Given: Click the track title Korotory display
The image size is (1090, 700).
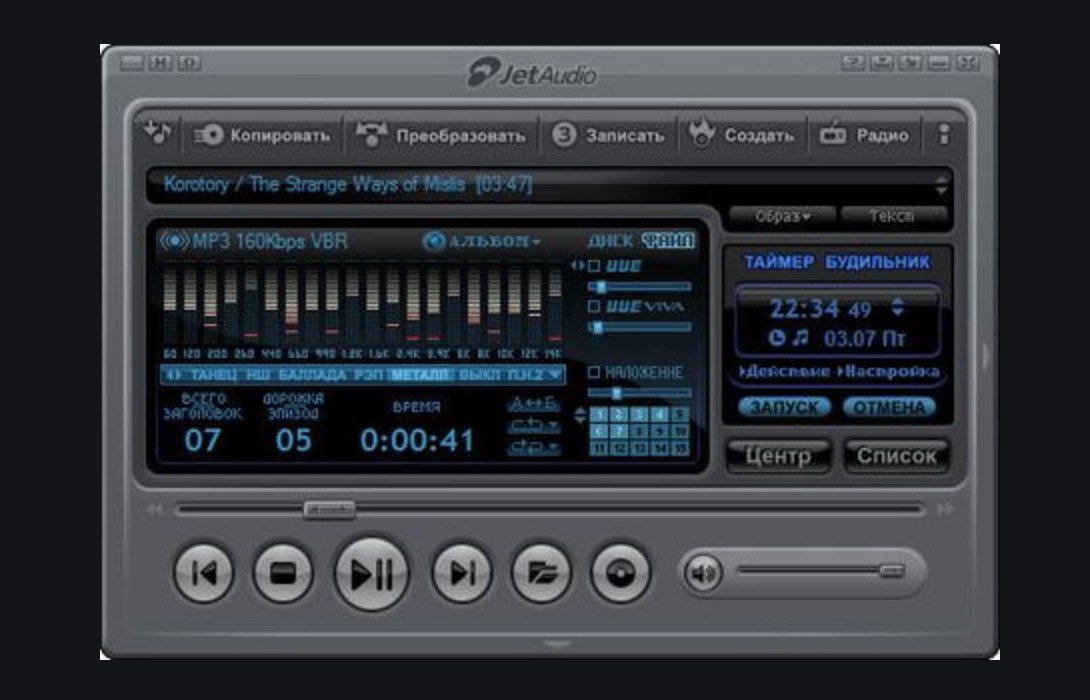Looking at the screenshot, I should (x=348, y=184).
